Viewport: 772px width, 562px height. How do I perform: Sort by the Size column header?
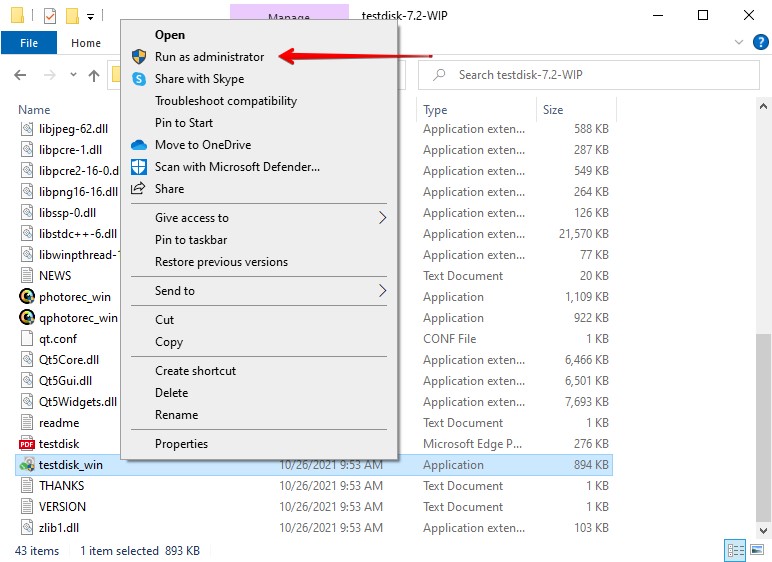553,109
